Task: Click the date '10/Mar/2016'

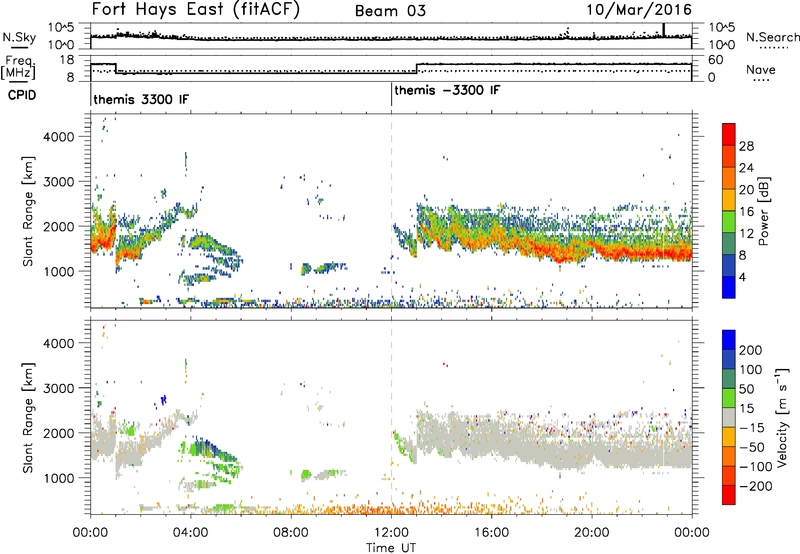Action: point(639,10)
